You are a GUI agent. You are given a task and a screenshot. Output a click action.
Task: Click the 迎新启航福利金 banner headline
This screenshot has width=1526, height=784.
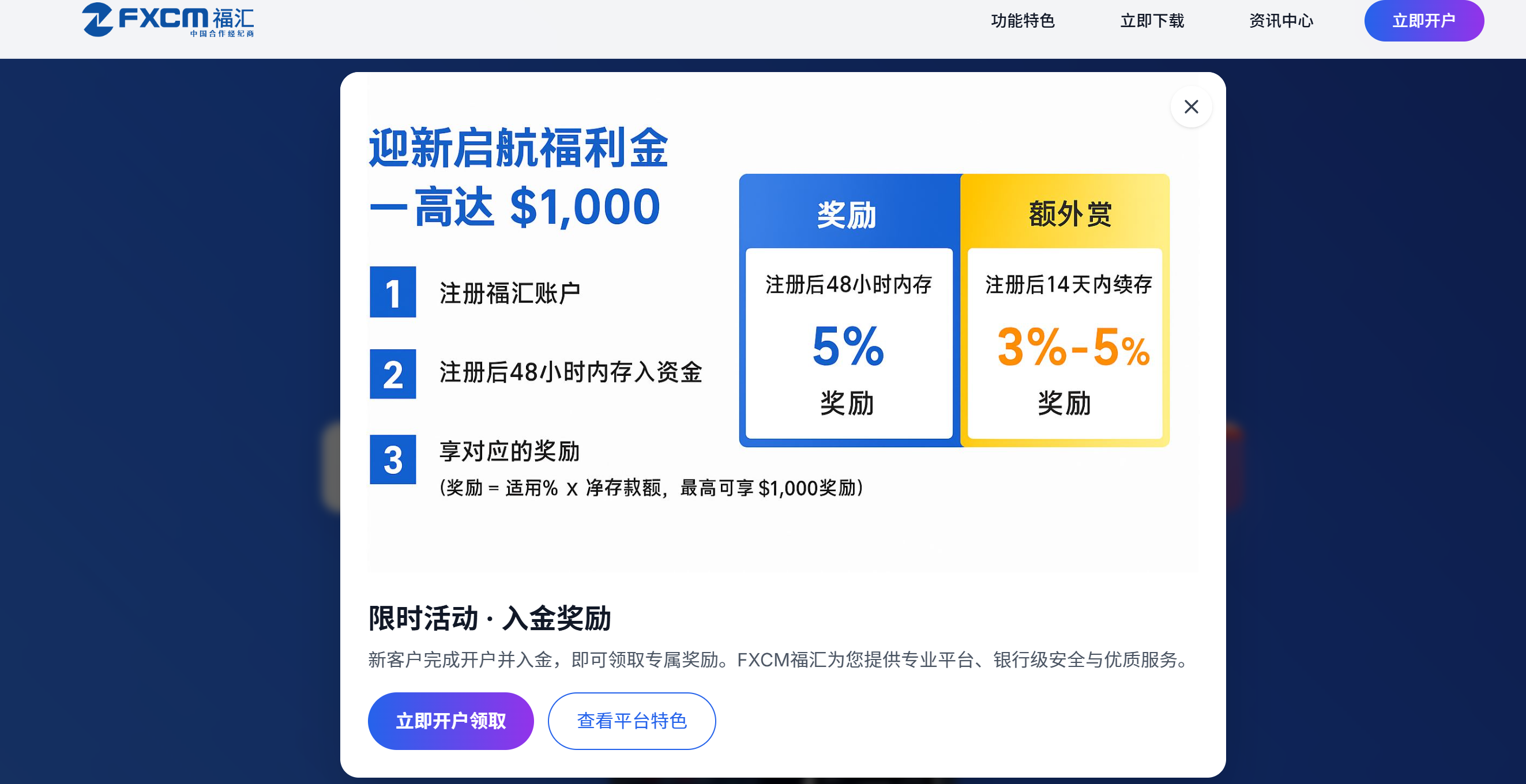point(518,148)
